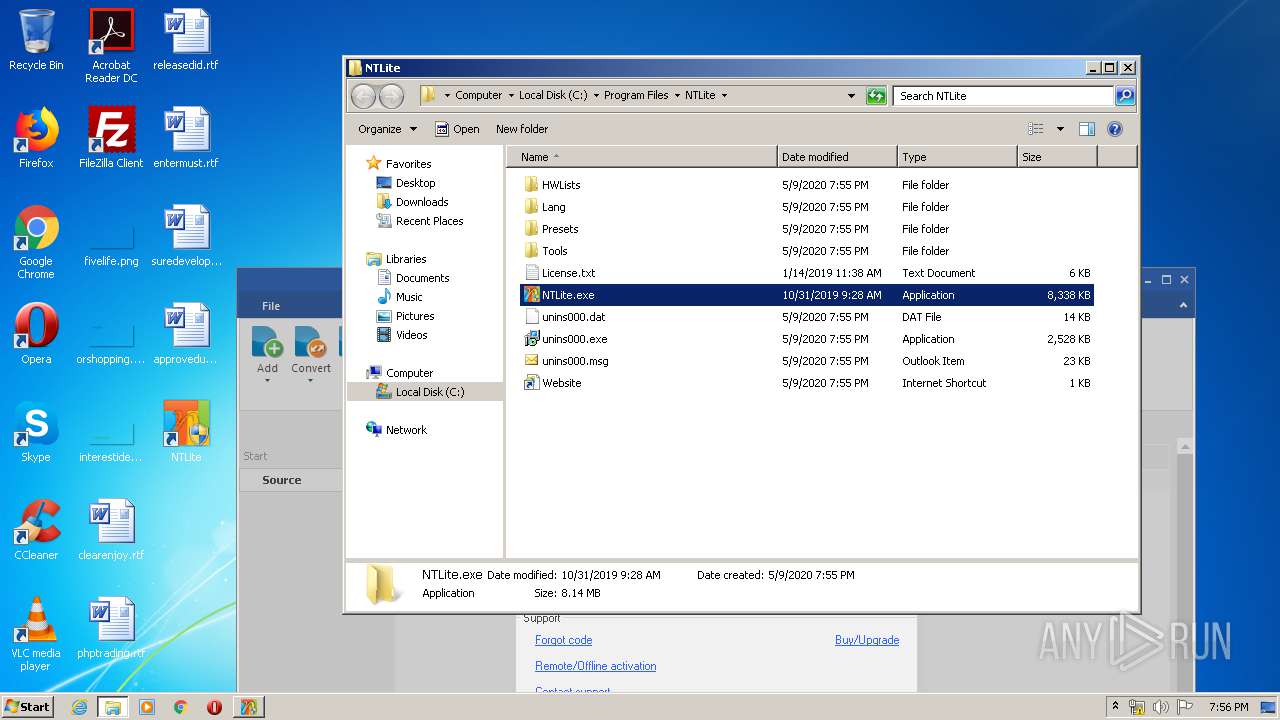Sort files by the Date modified column
This screenshot has height=720, width=1280.
coord(837,157)
